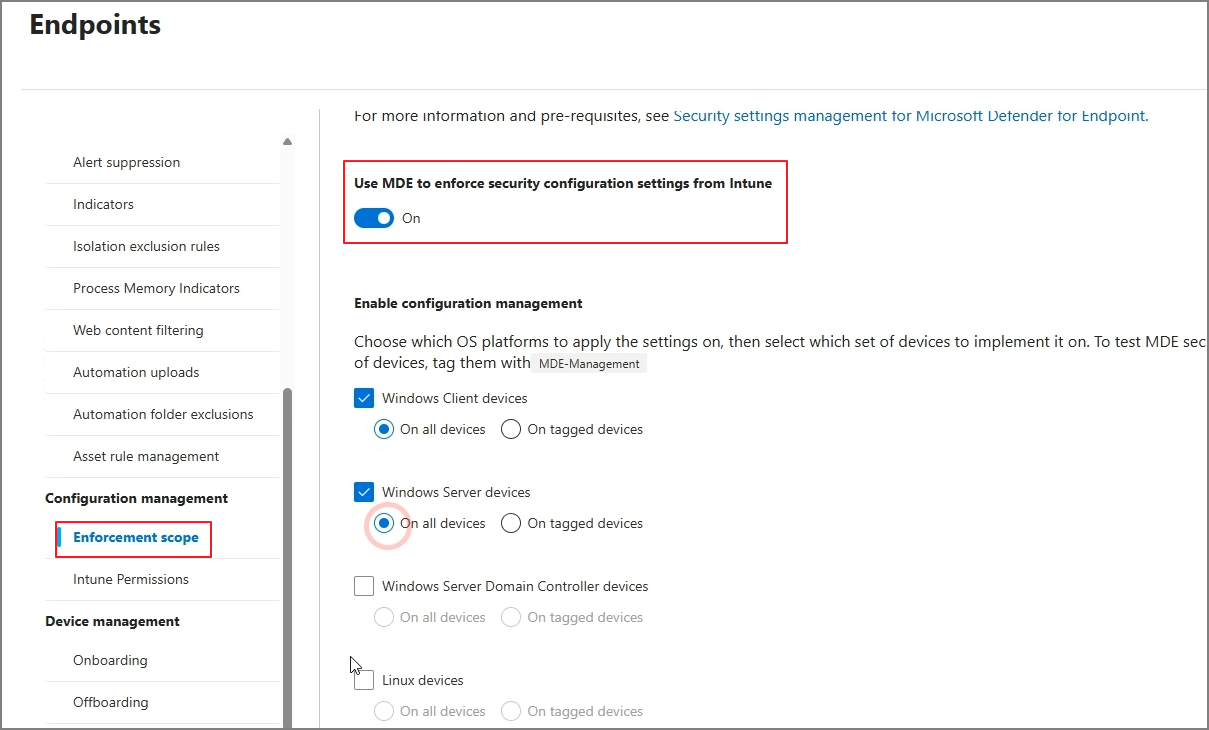Select Enforcement scope in sidebar
The height and width of the screenshot is (730, 1209).
coord(135,537)
